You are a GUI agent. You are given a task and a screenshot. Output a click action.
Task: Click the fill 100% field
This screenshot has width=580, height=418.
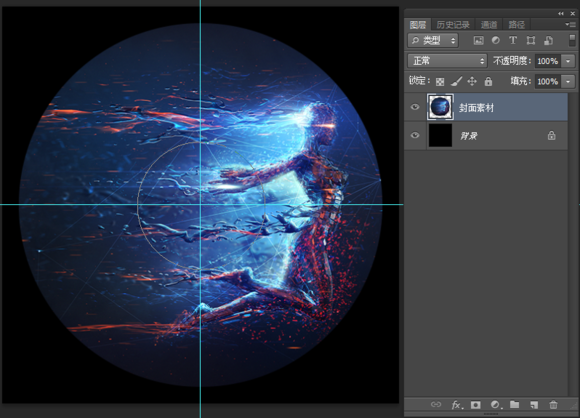[x=548, y=81]
